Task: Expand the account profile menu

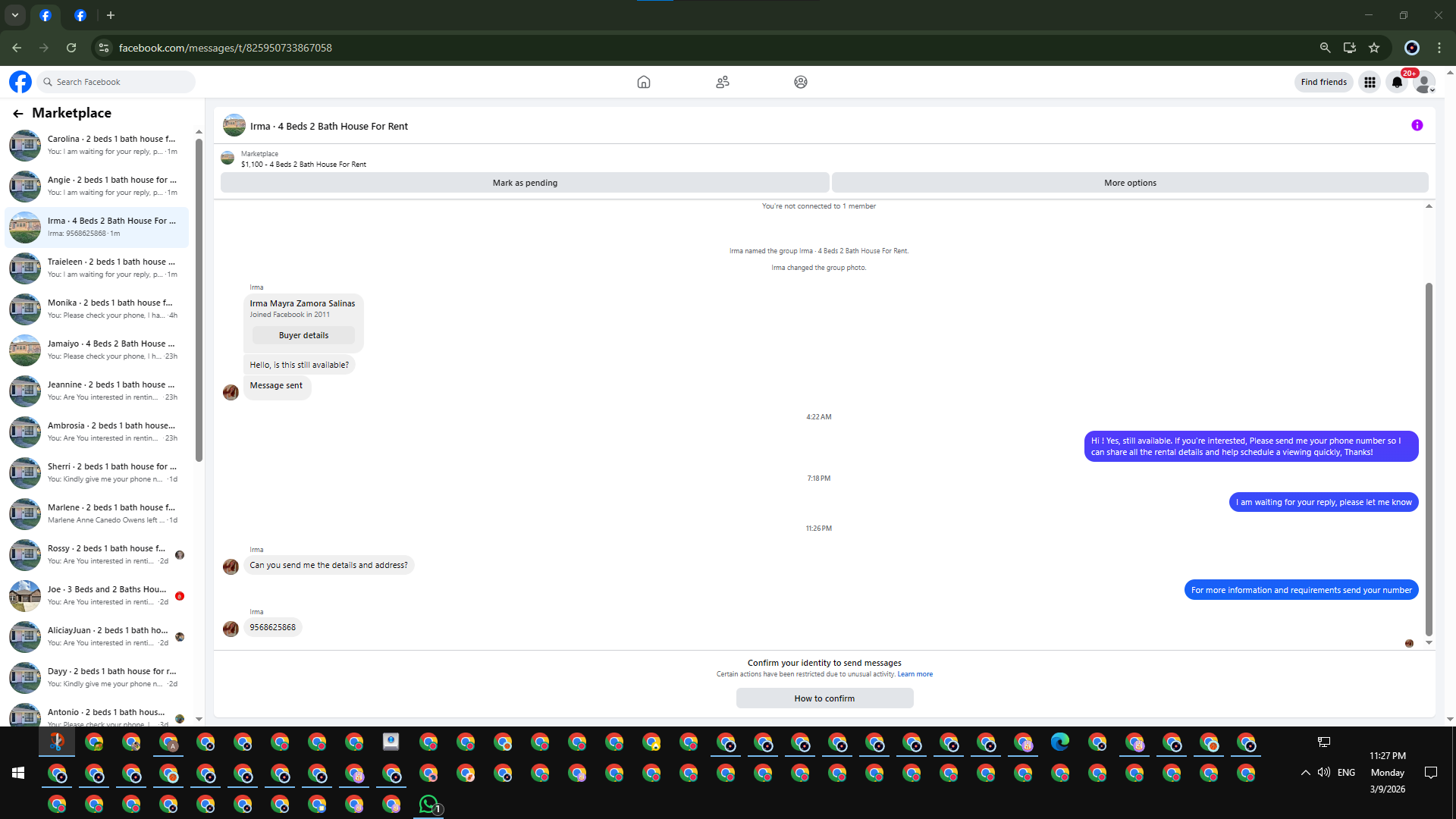Action: click(1425, 82)
